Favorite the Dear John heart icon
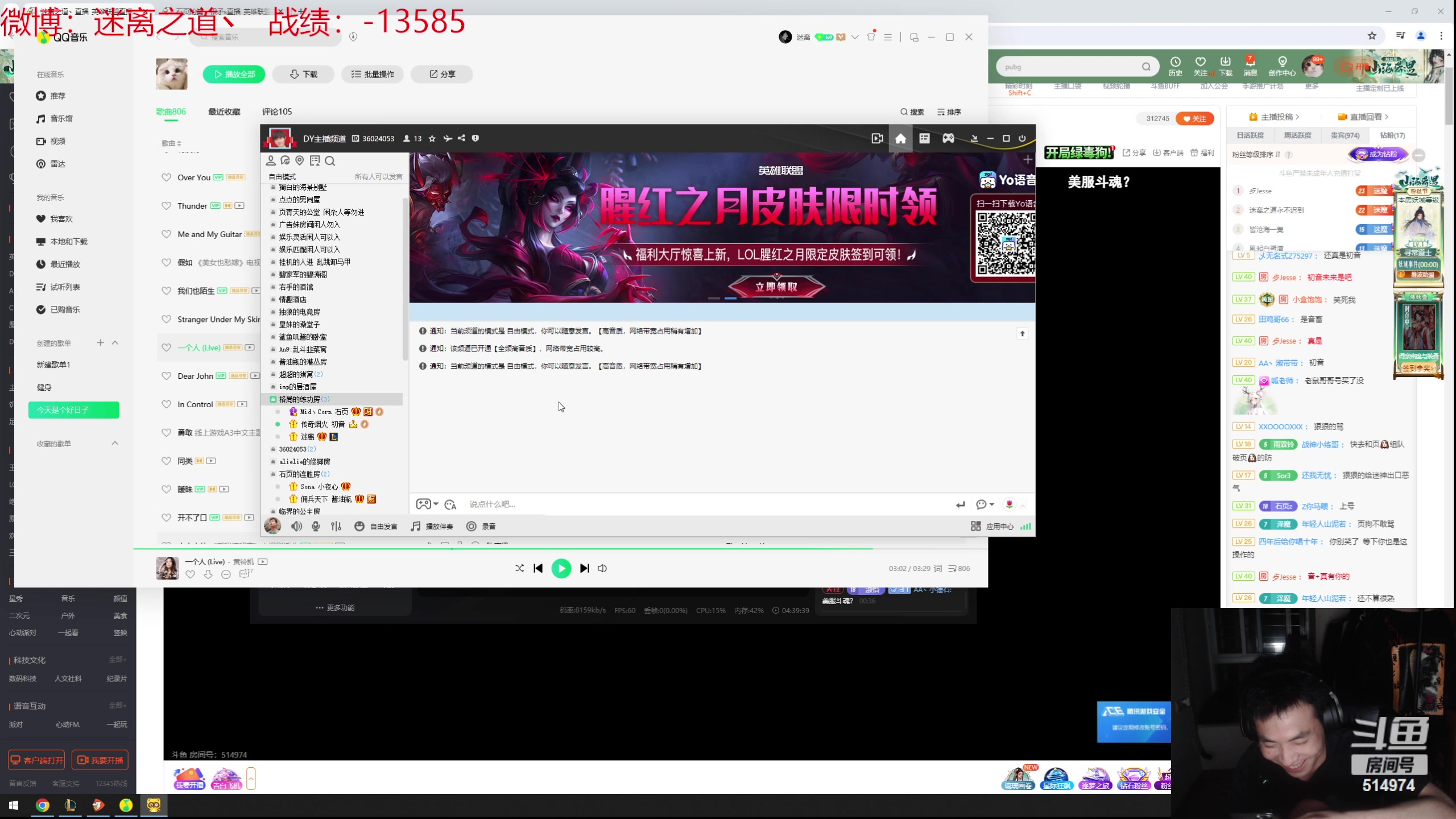This screenshot has width=1456, height=819. pos(166,376)
